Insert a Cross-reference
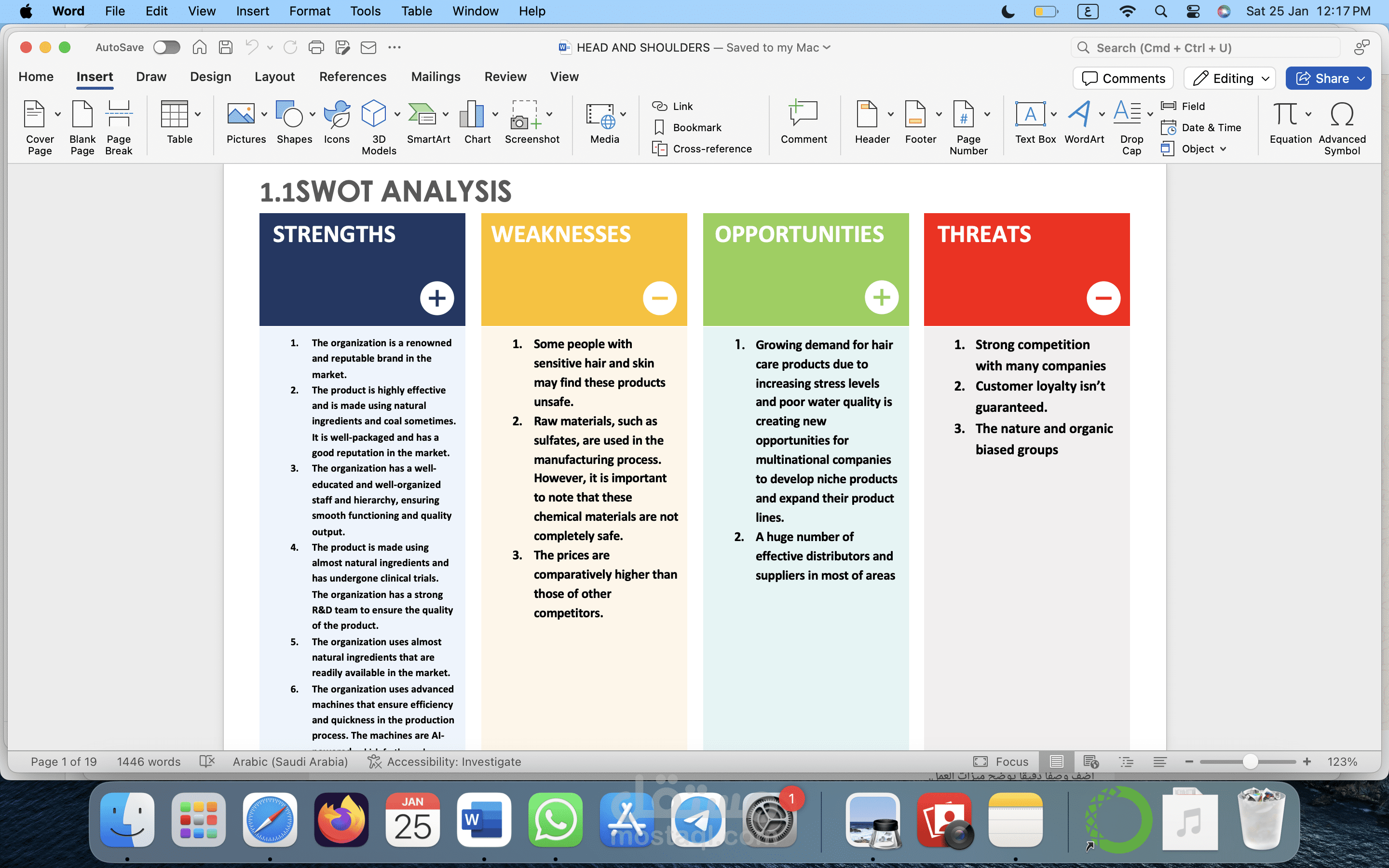 coord(702,149)
